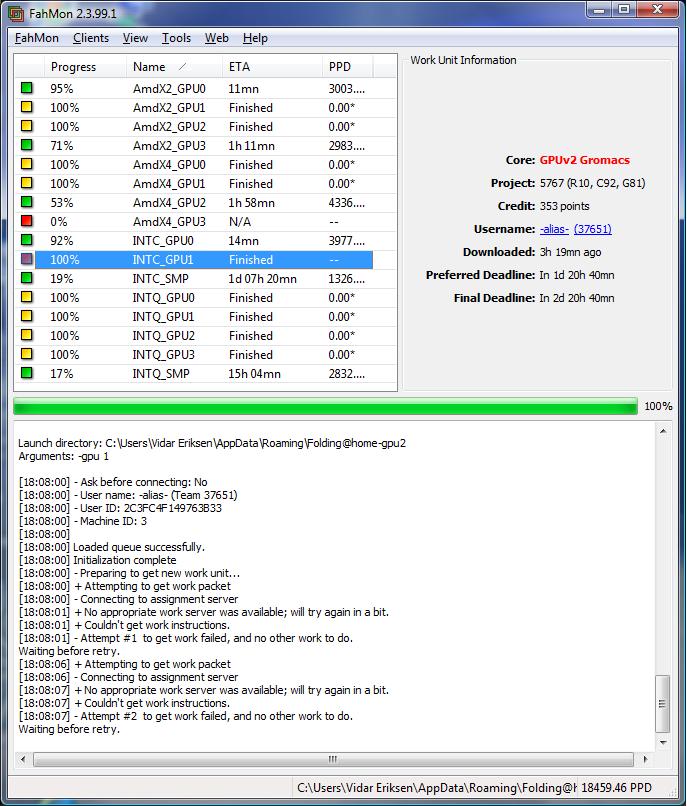Open the Clients menu
This screenshot has width=687, height=806.
(91, 38)
